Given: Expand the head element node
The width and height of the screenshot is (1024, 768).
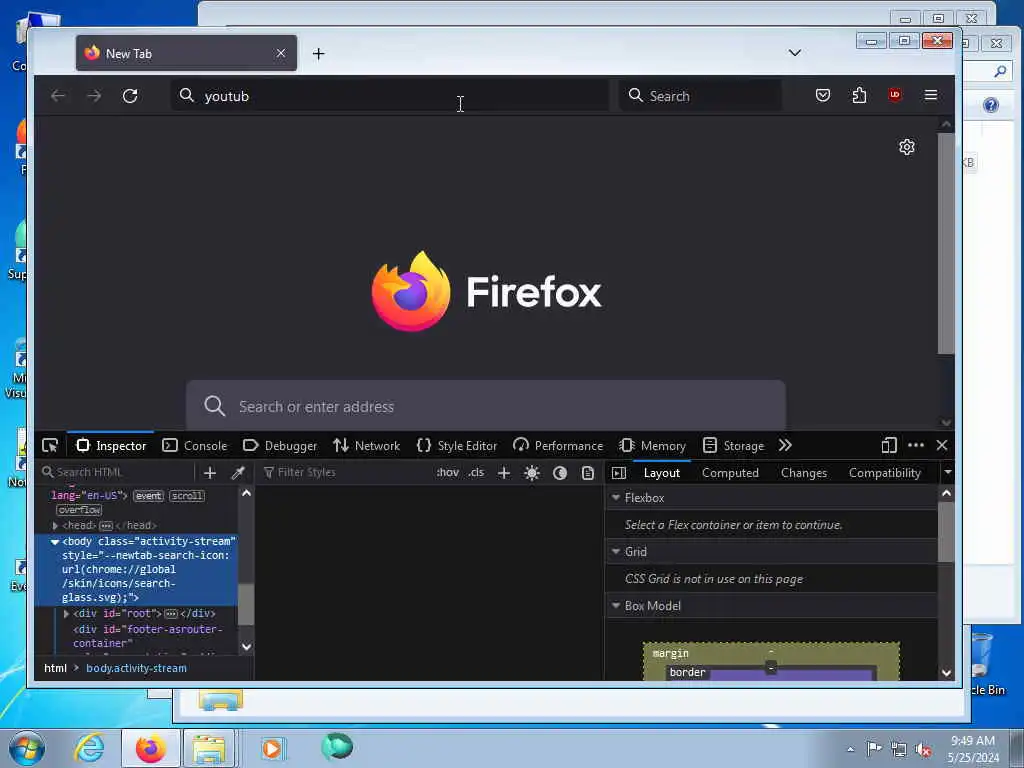Looking at the screenshot, I should (56, 526).
